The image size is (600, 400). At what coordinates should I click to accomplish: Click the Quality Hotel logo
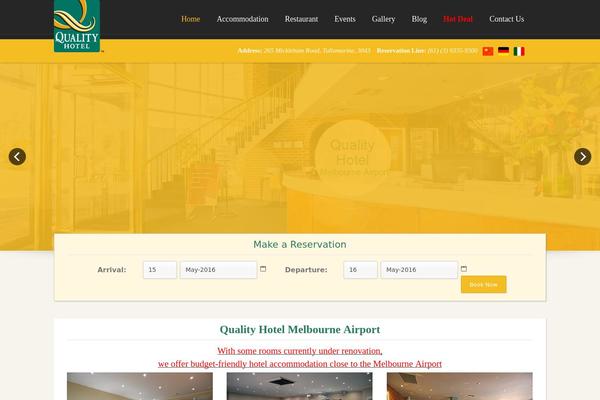coord(77,26)
